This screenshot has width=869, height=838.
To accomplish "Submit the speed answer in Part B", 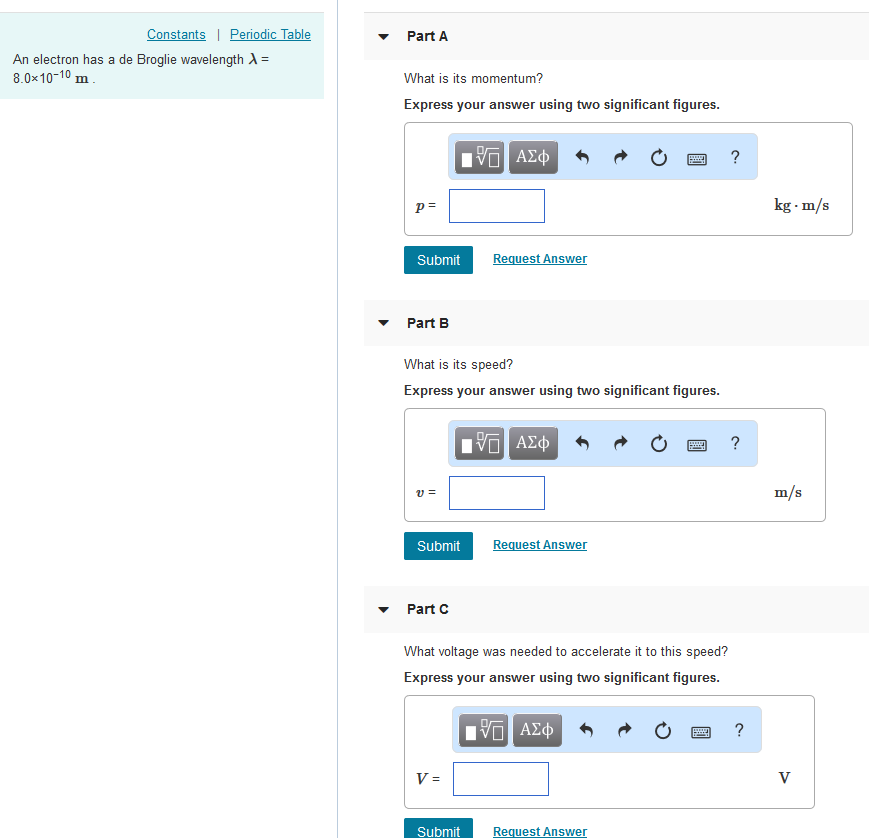I will (x=438, y=545).
